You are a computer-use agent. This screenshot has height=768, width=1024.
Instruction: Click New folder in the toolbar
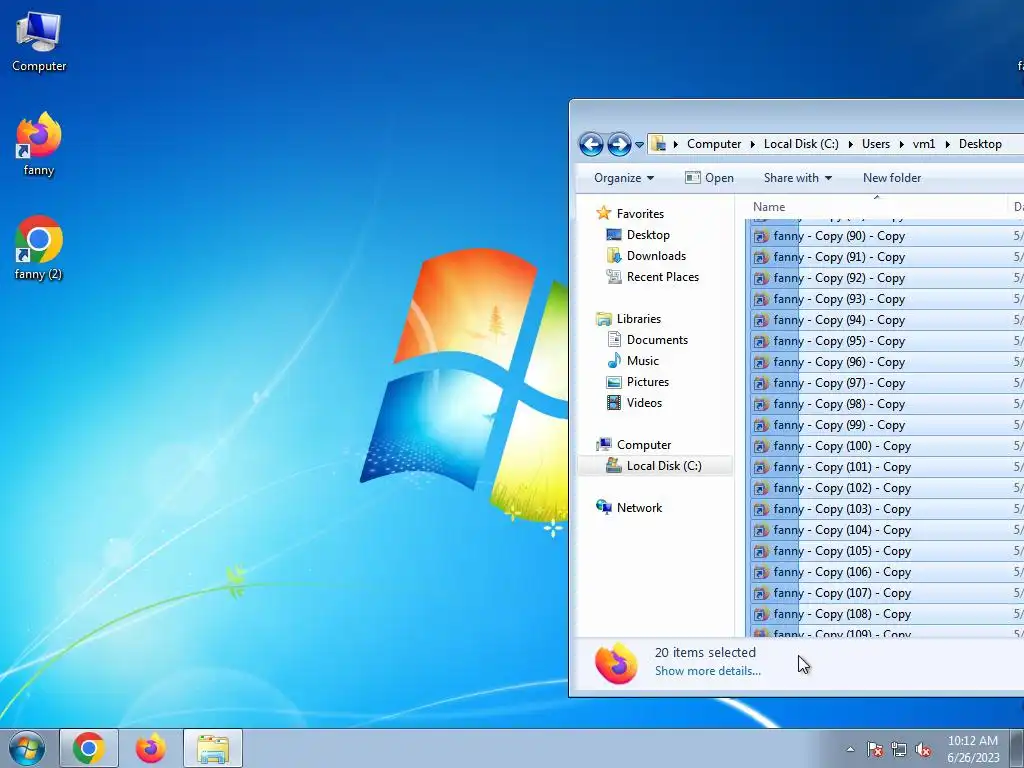tap(891, 178)
